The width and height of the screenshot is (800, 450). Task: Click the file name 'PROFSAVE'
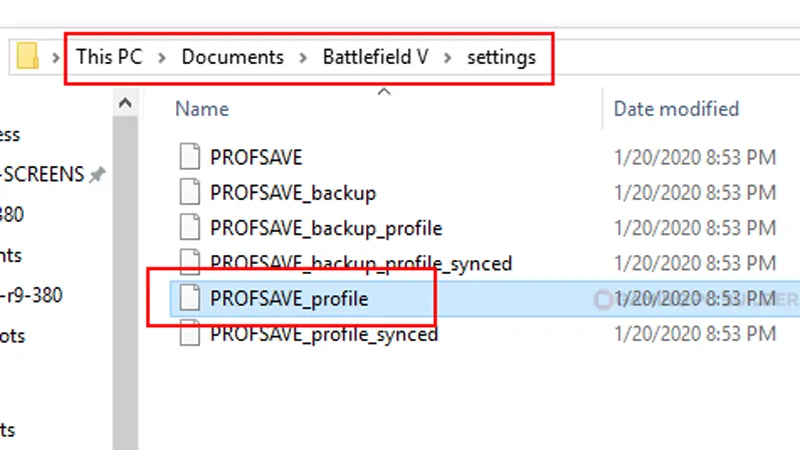pos(256,157)
